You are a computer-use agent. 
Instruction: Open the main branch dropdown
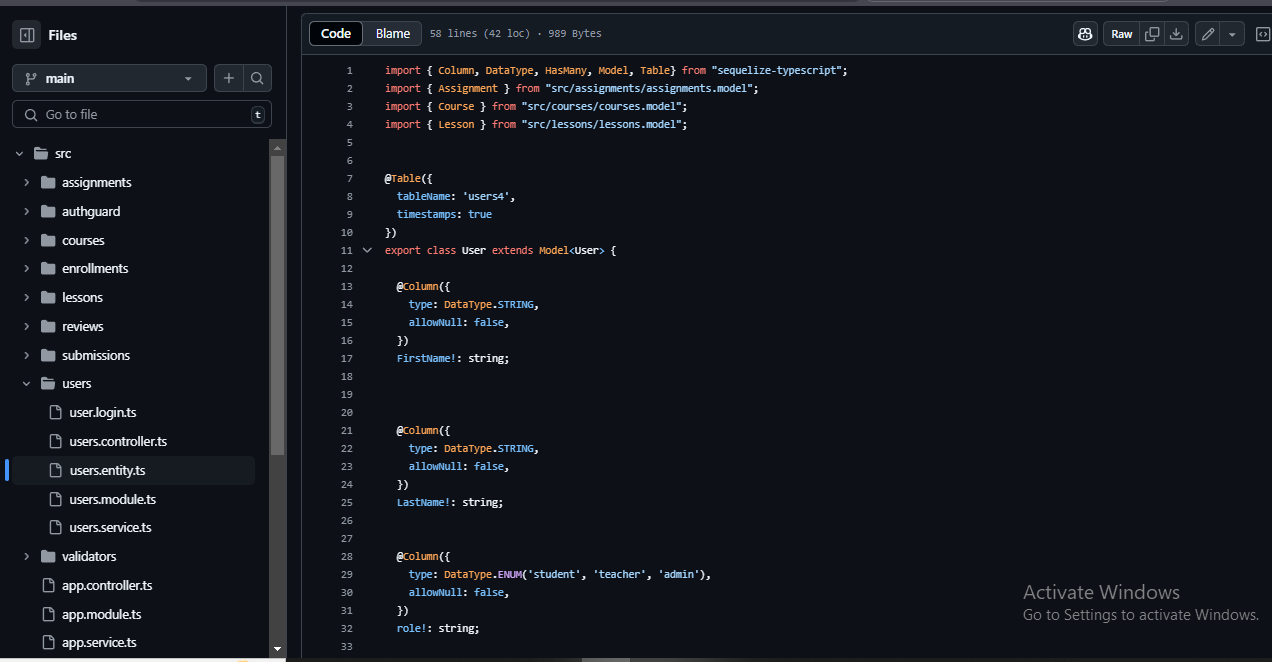(x=109, y=78)
